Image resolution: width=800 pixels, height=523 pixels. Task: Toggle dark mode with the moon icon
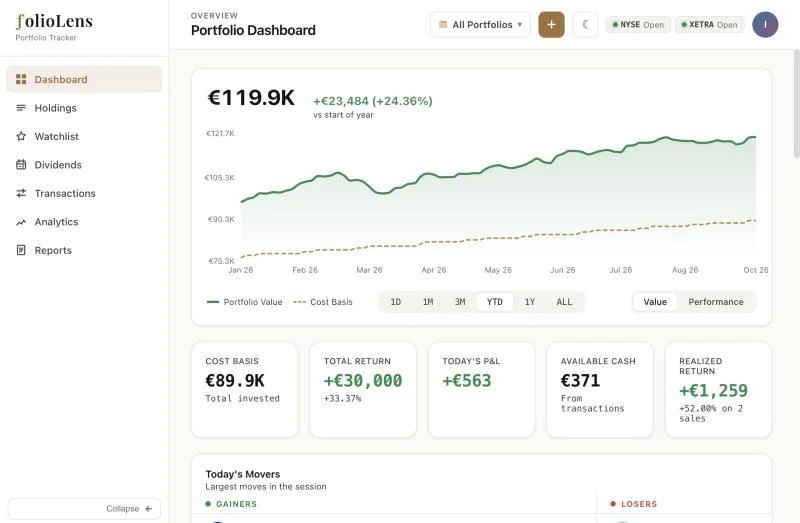585,24
